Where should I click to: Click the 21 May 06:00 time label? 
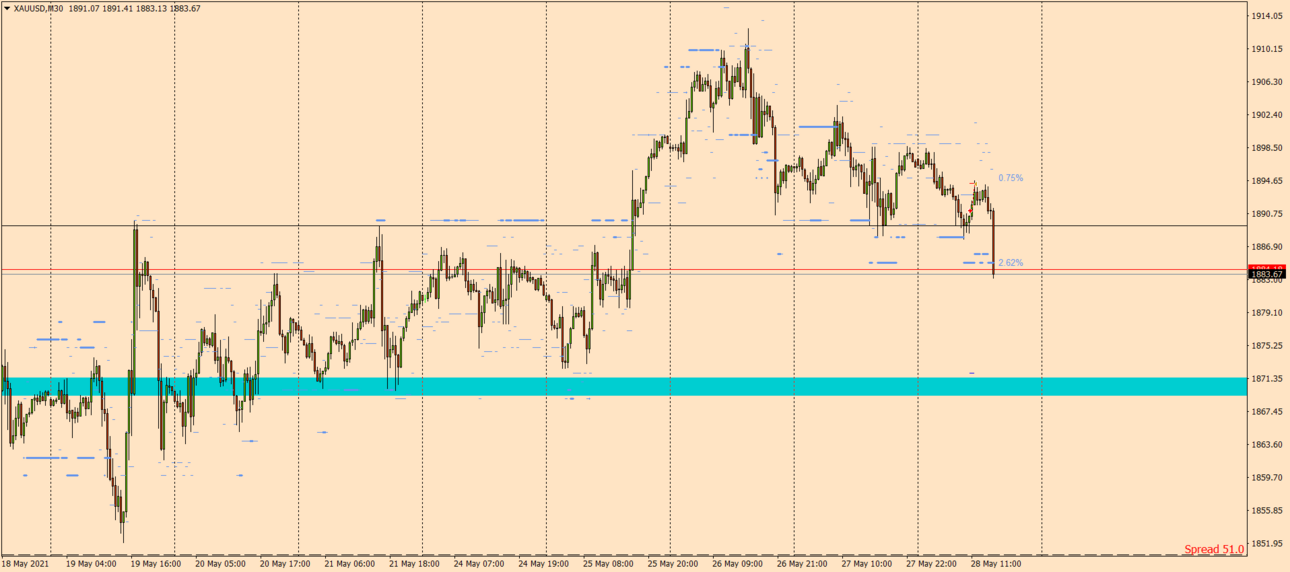350,564
